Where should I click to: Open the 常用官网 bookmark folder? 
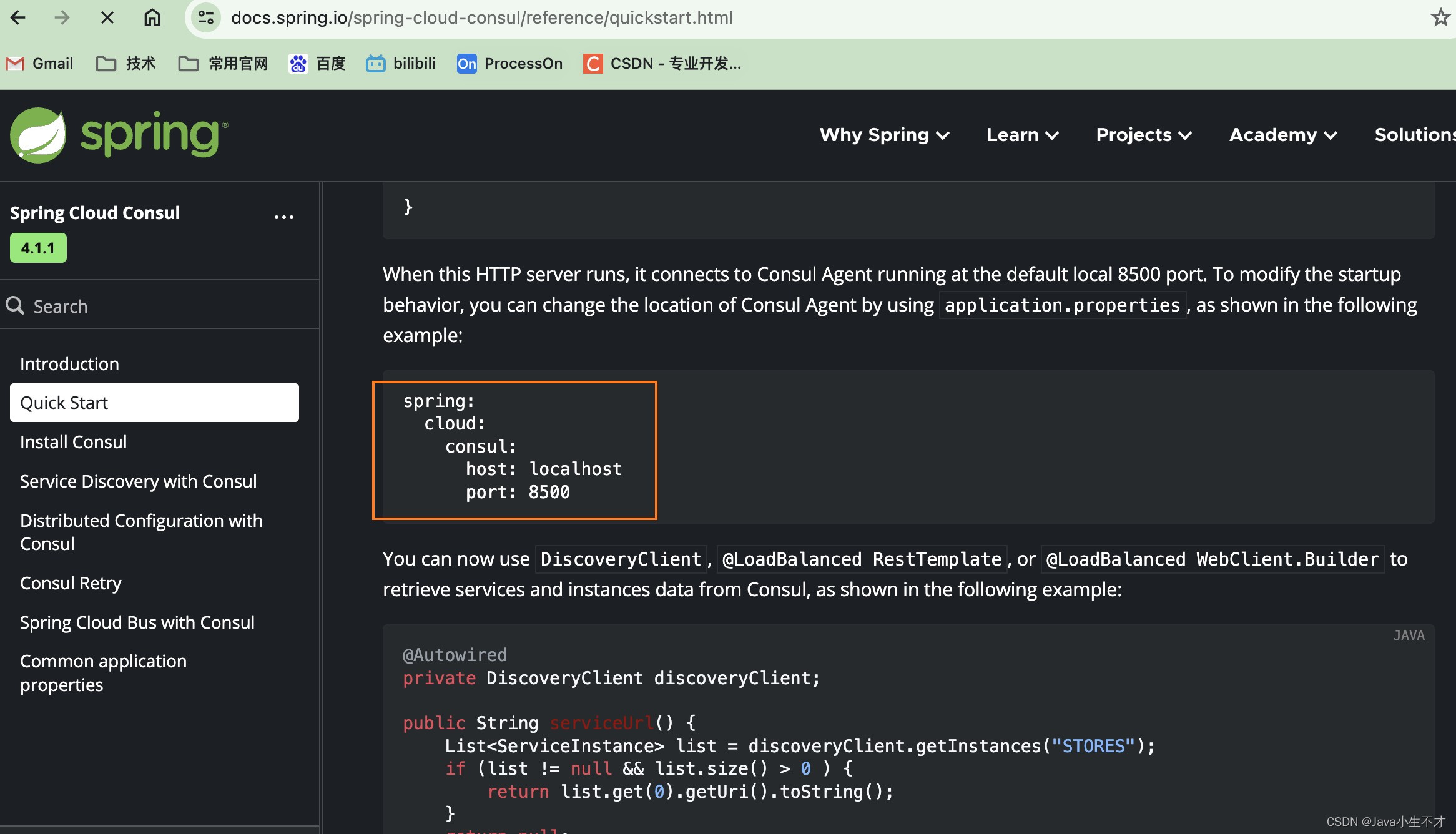[x=223, y=64]
